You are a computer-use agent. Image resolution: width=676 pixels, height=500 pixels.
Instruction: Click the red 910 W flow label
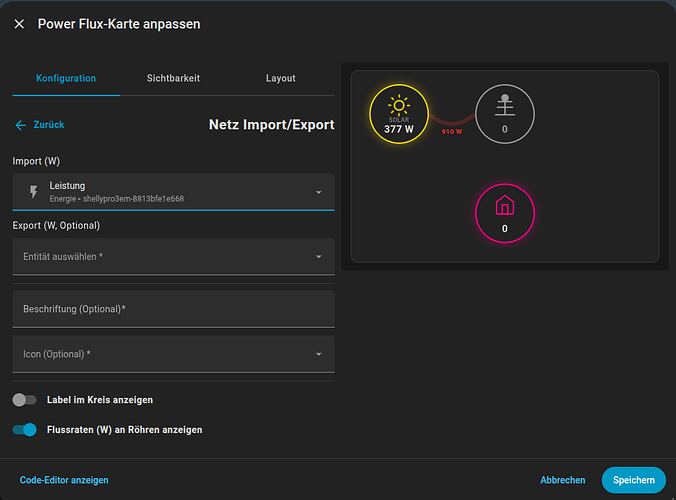(x=452, y=131)
